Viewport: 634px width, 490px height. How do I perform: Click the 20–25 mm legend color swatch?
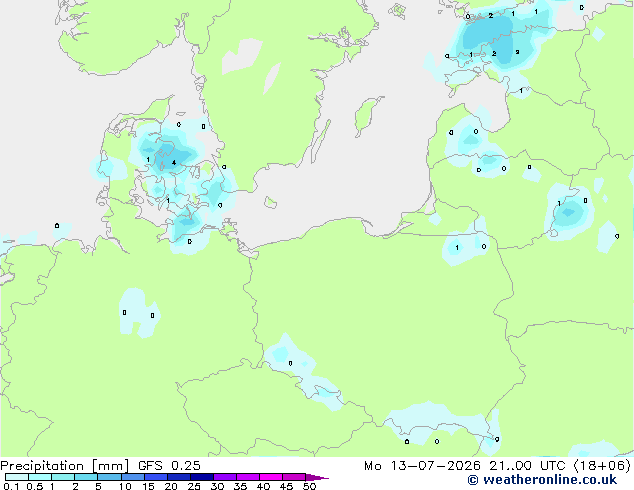179,477
